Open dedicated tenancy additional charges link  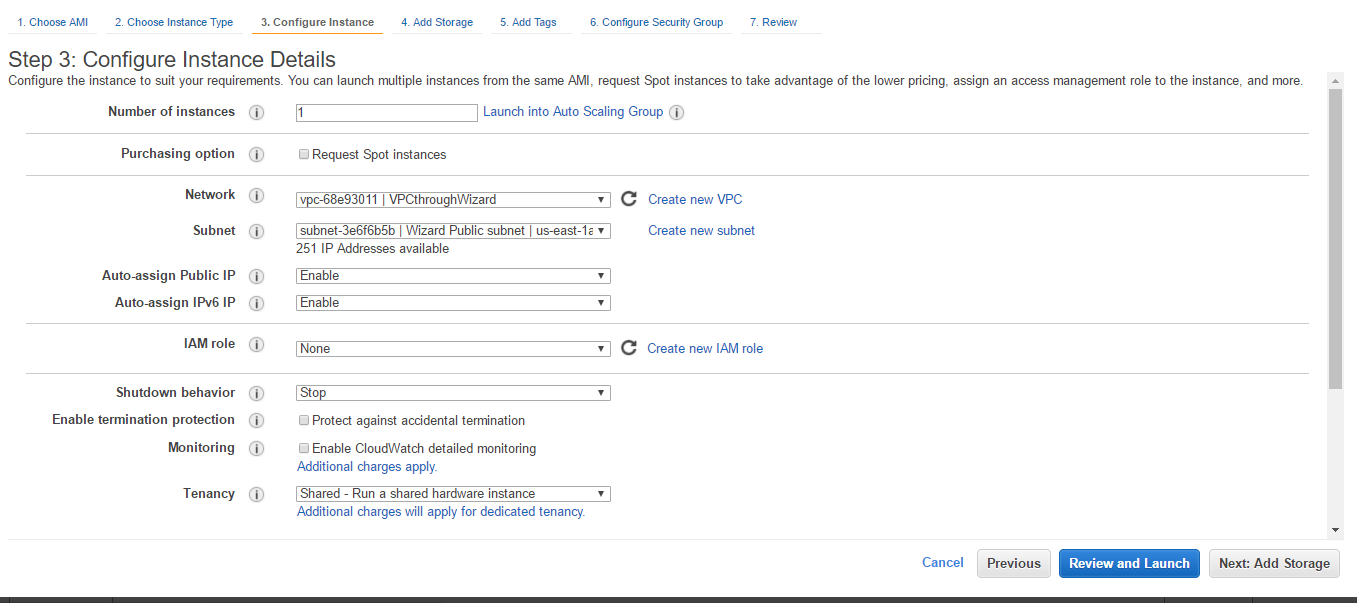click(441, 511)
